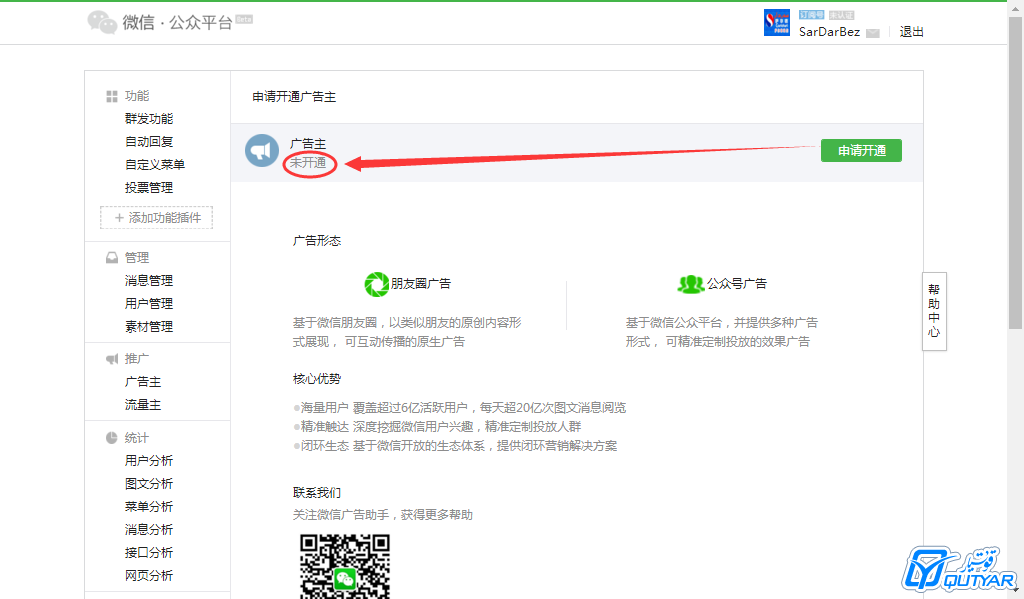Click the green 公众号广告 people icon
Image resolution: width=1024 pixels, height=599 pixels.
pyautogui.click(x=690, y=284)
